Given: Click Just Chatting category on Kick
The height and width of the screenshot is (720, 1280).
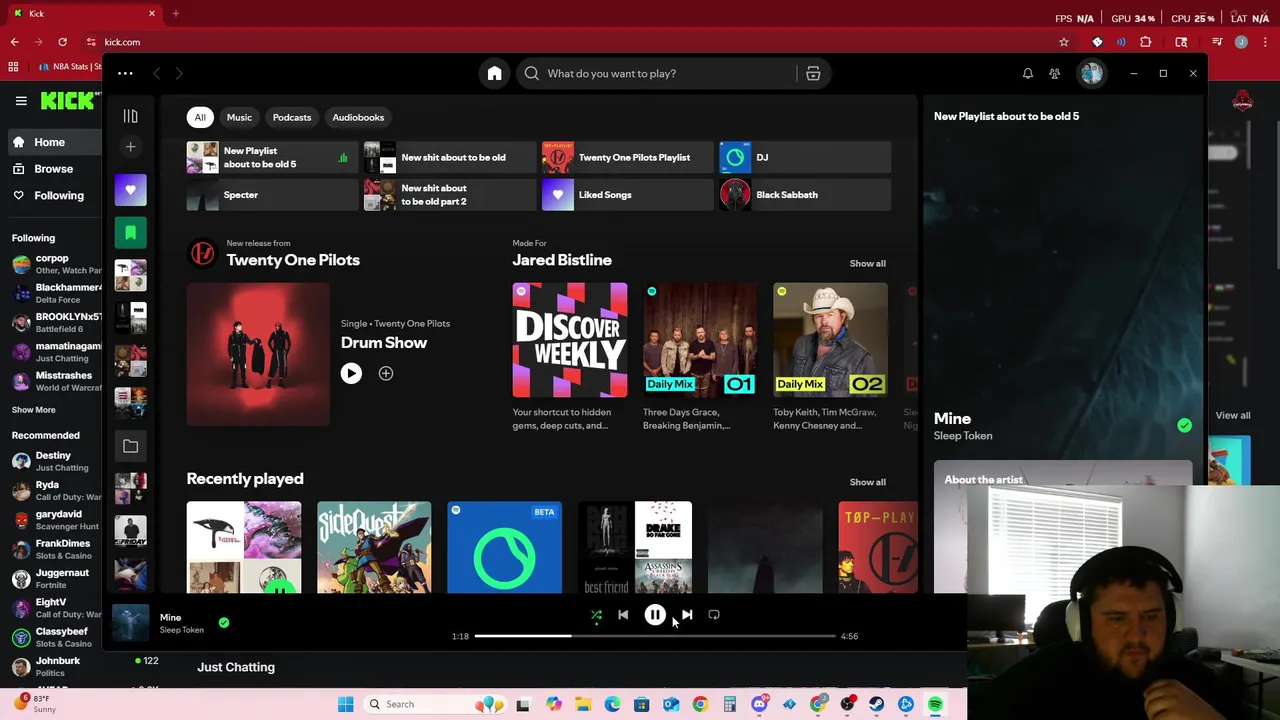Looking at the screenshot, I should [236, 667].
